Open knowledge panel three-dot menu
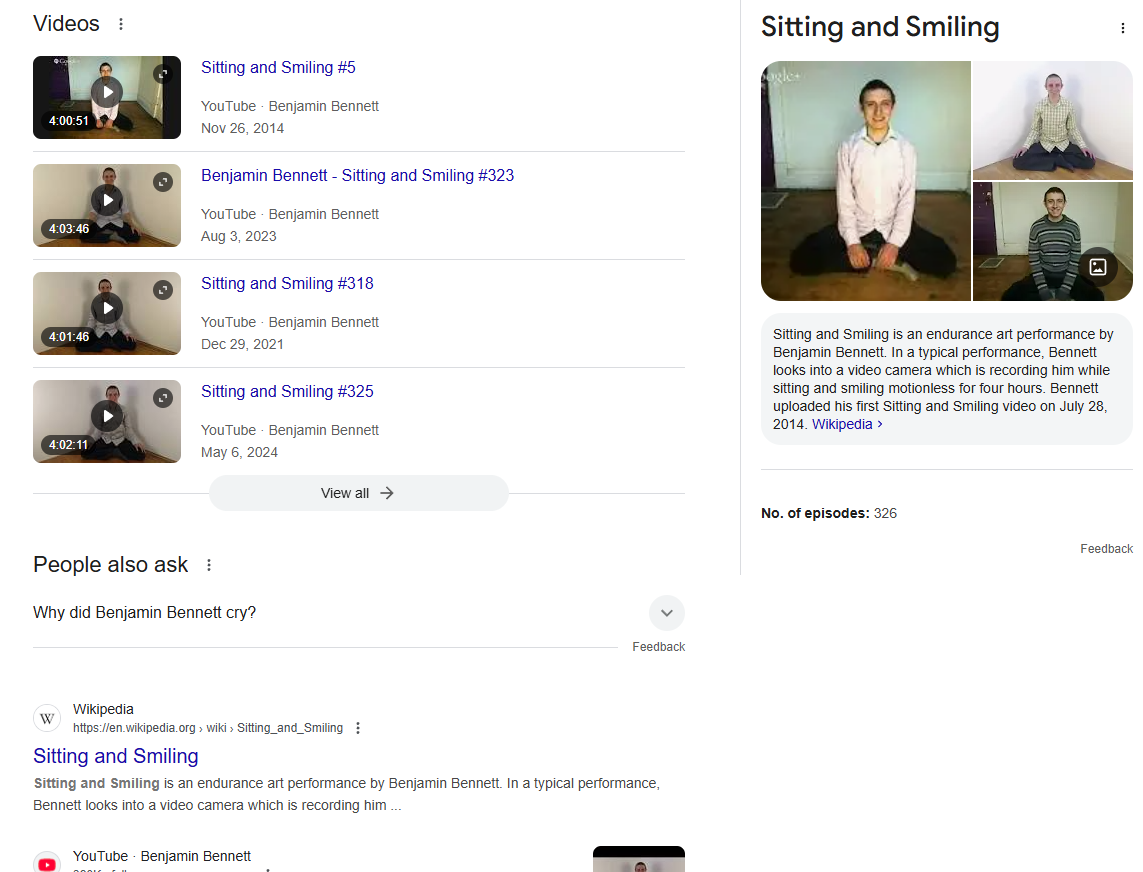 click(x=1123, y=28)
